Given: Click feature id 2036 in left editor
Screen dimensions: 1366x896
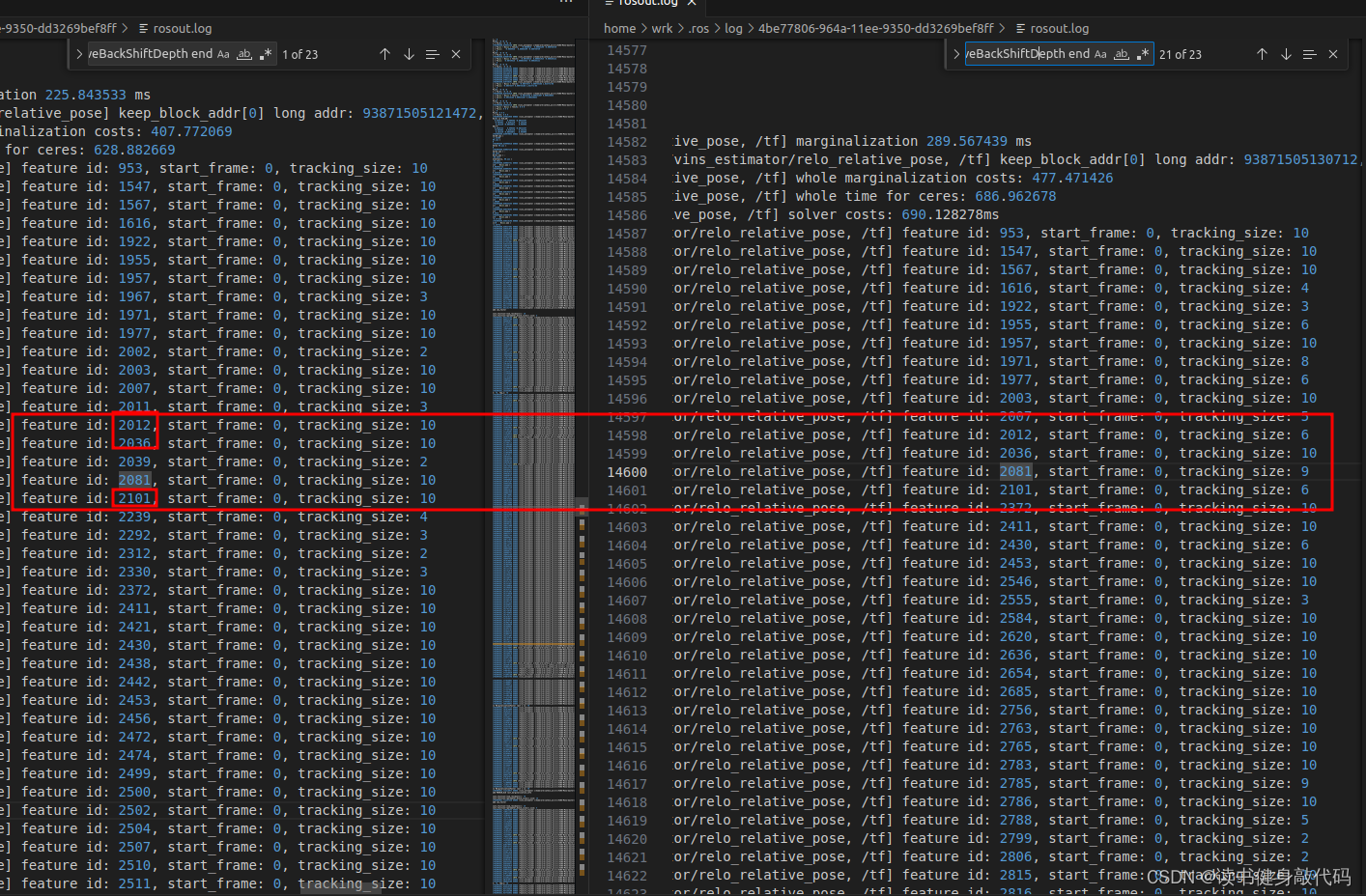Looking at the screenshot, I should 134,443.
